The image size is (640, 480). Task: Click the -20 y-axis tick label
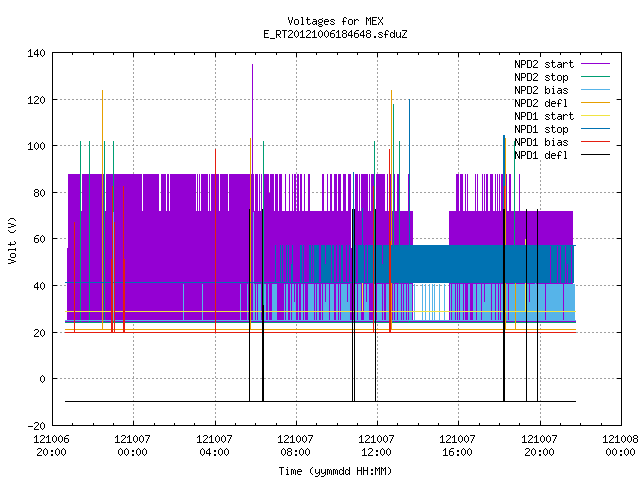pos(36,426)
